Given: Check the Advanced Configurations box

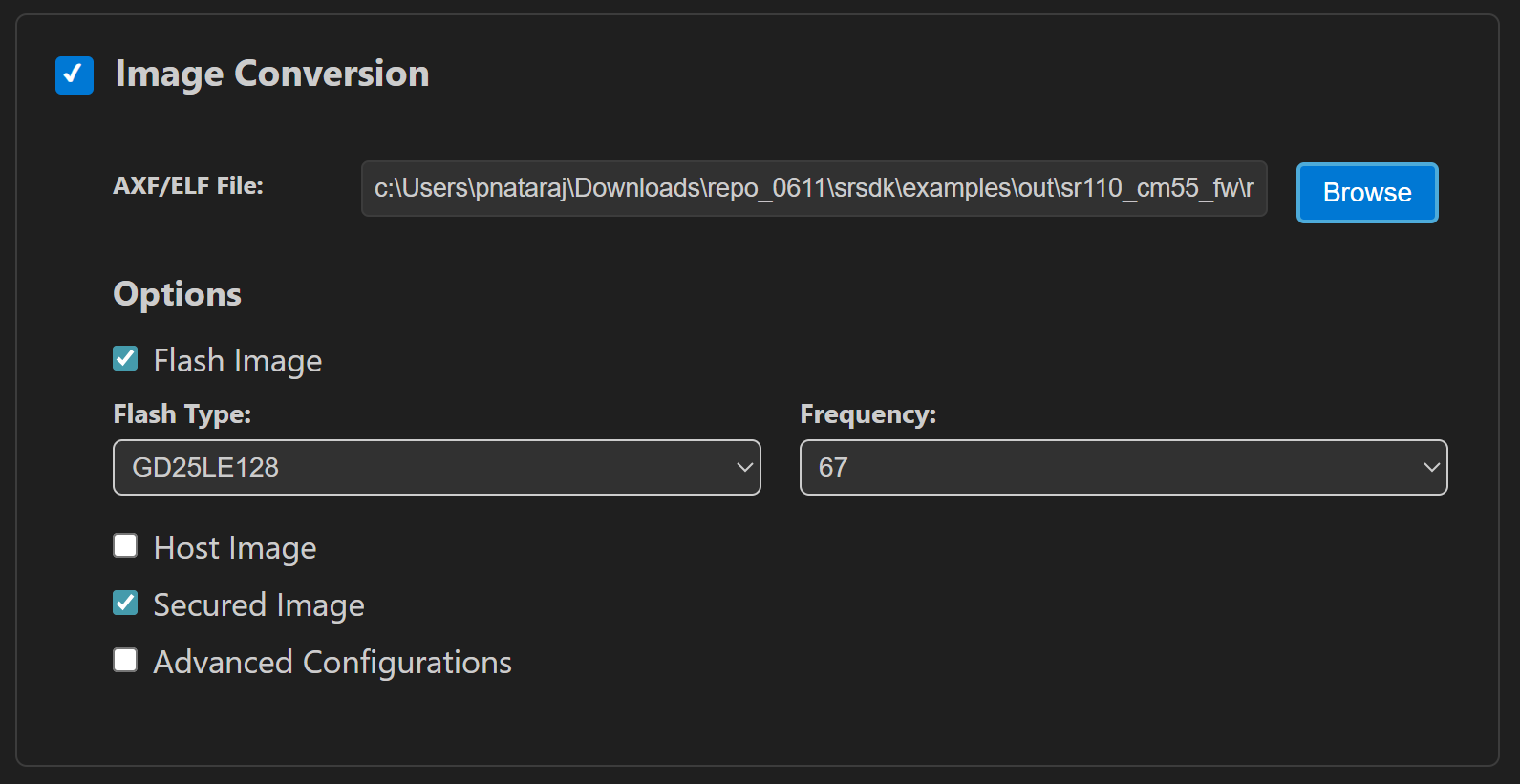Looking at the screenshot, I should tap(125, 660).
